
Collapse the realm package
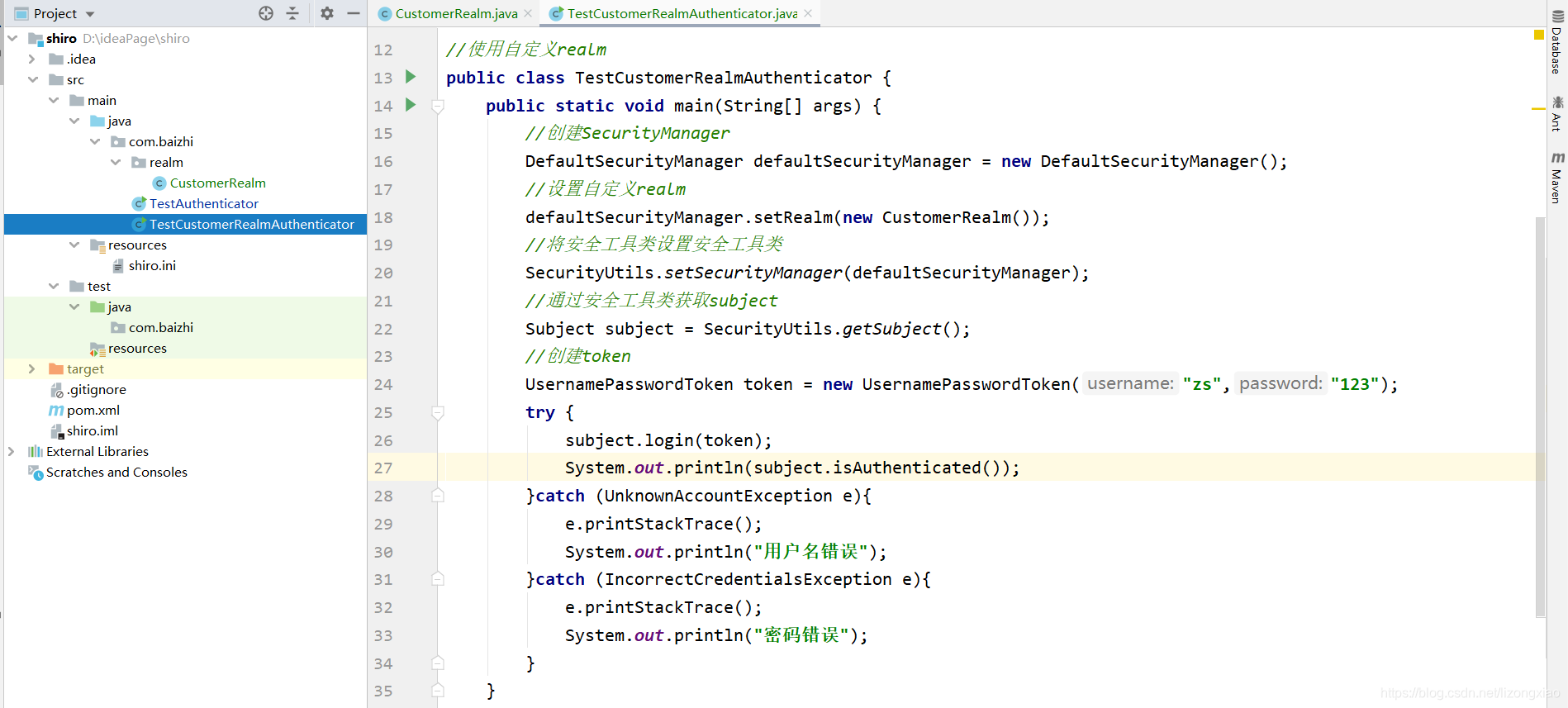tap(116, 162)
